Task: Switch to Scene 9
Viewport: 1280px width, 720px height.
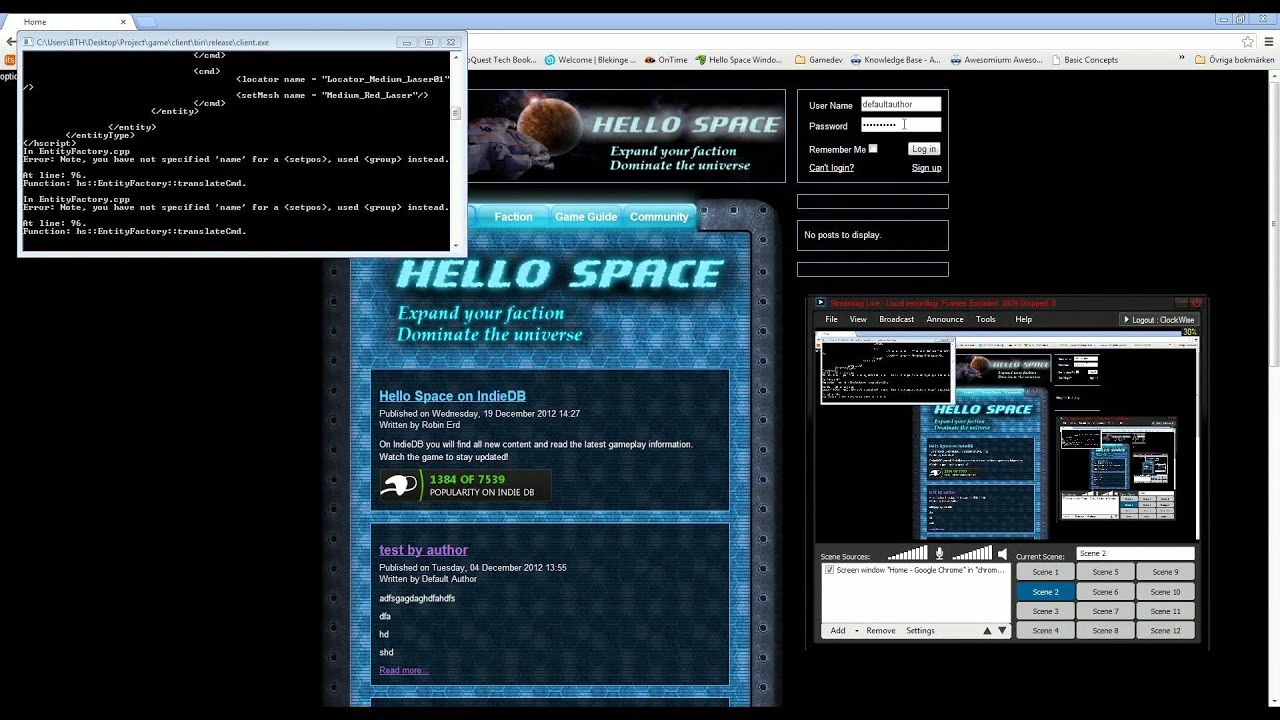Action: click(x=1165, y=572)
